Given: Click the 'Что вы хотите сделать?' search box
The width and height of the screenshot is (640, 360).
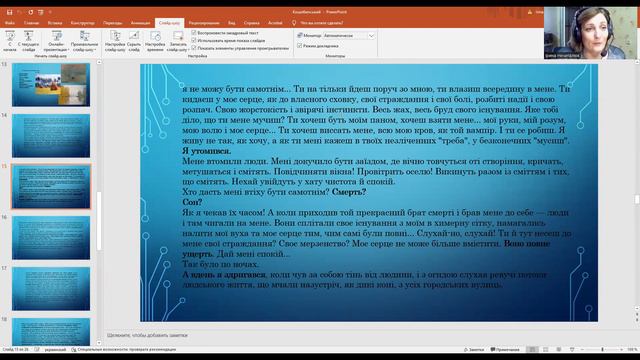Looking at the screenshot, I should (322, 23).
